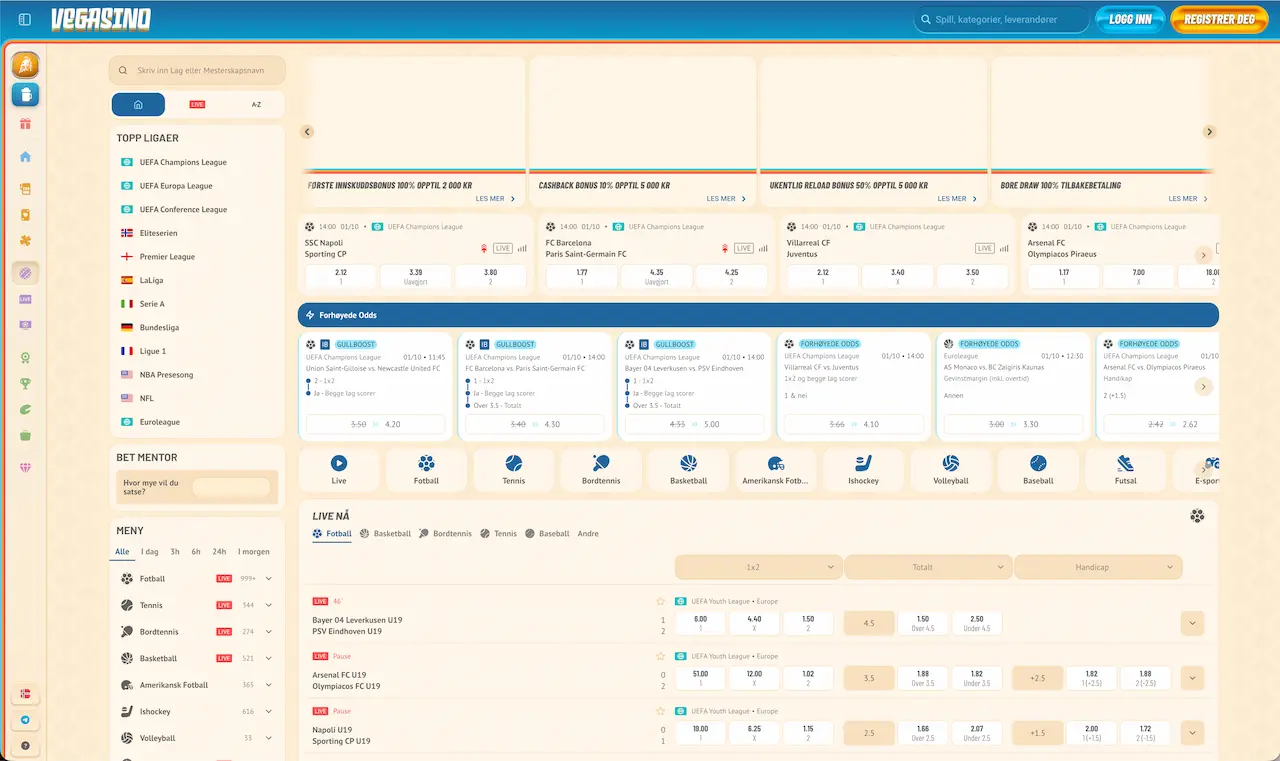Image resolution: width=1280 pixels, height=761 pixels.
Task: Open the Basketball sport icon tile
Action: point(688,469)
